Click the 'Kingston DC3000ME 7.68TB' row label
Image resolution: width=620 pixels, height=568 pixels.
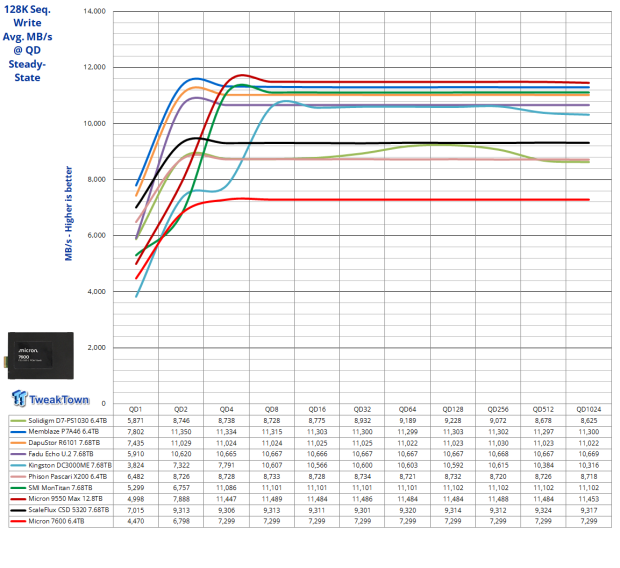pyautogui.click(x=70, y=466)
